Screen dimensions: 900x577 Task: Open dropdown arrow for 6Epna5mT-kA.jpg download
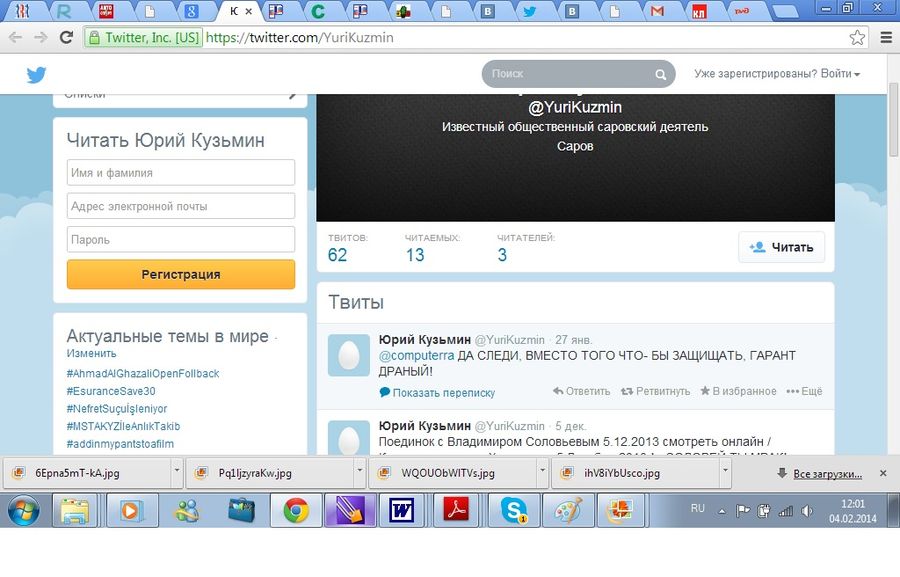click(x=177, y=472)
